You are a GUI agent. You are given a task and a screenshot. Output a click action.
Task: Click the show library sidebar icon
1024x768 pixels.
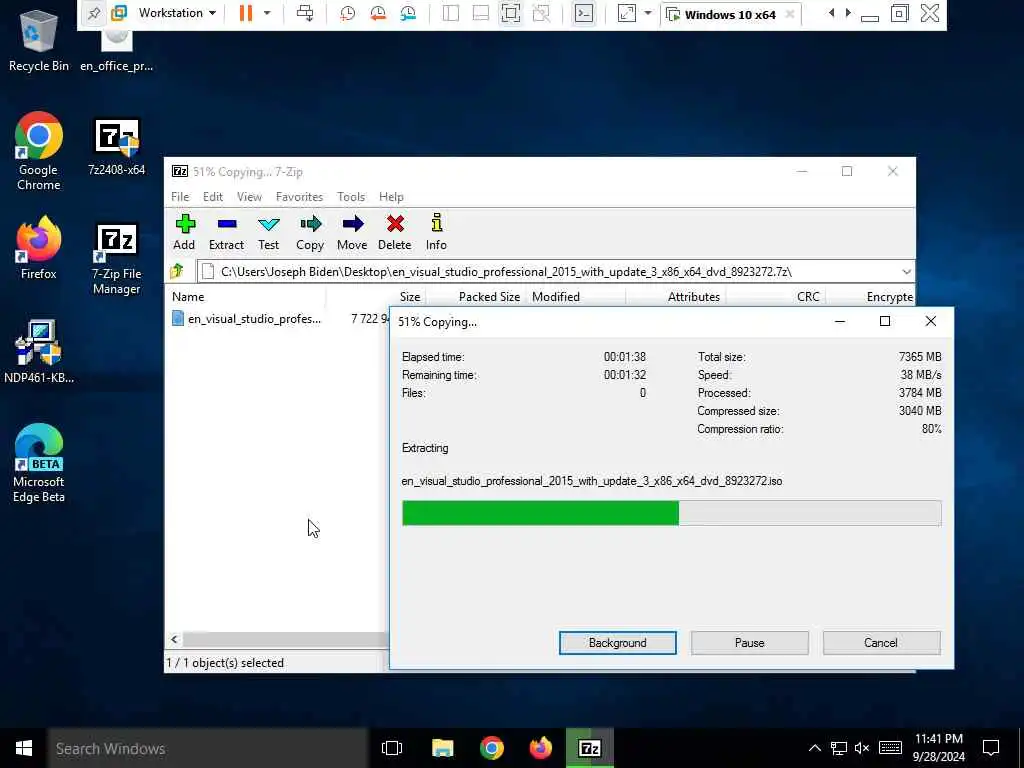pyautogui.click(x=451, y=13)
